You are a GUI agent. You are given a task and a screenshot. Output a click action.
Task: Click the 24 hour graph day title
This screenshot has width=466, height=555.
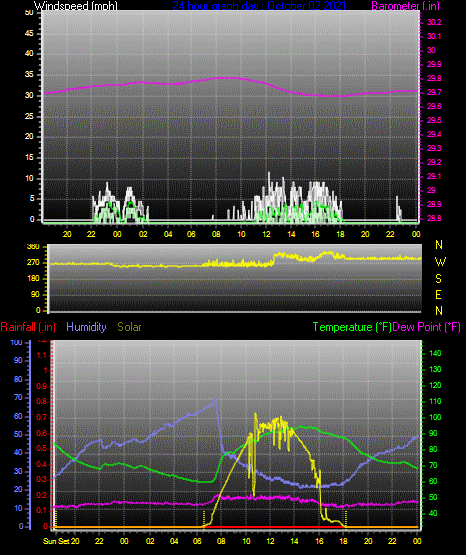click(259, 5)
